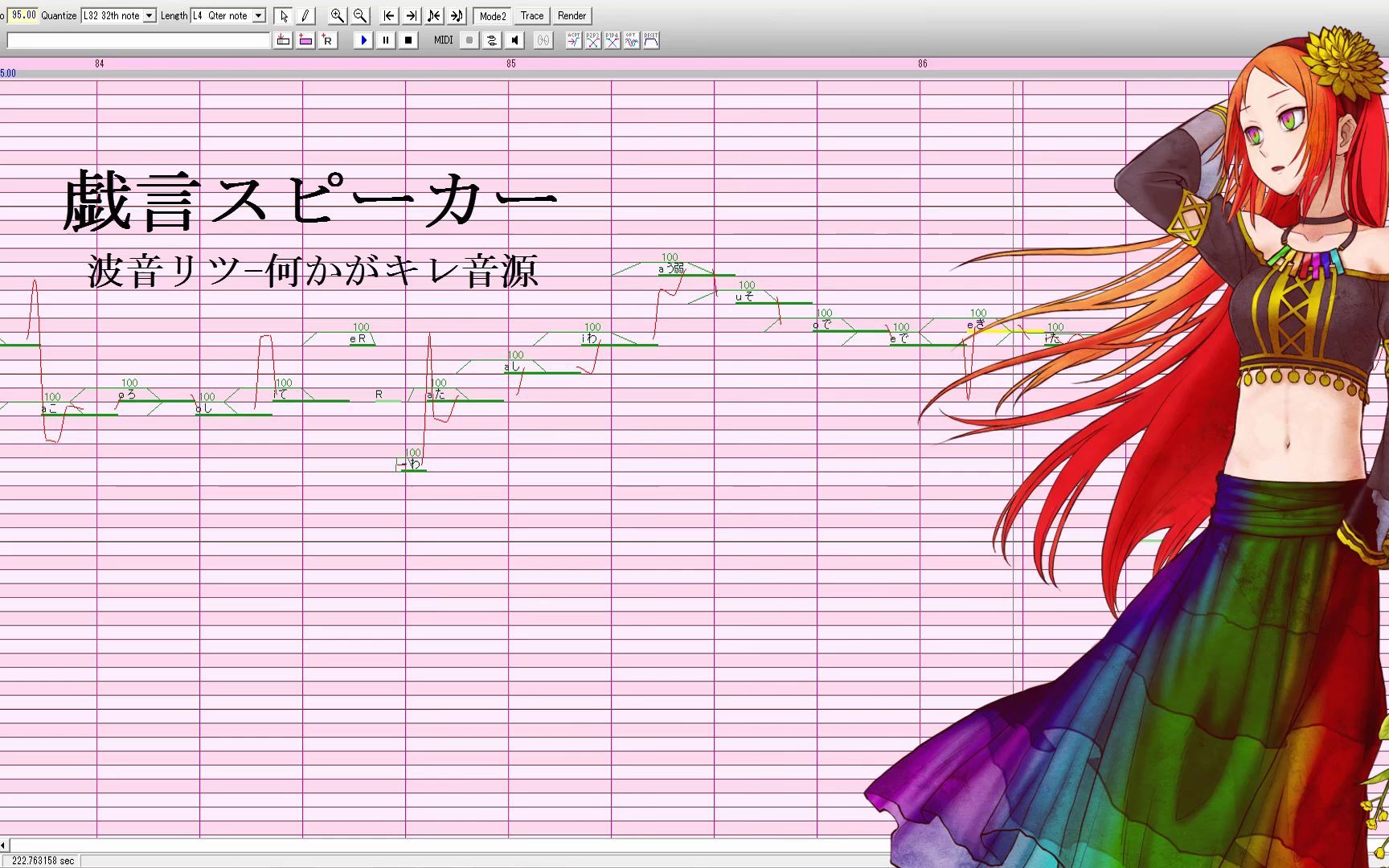Insert a rest with the +R icon
The image size is (1389, 868).
[x=327, y=40]
